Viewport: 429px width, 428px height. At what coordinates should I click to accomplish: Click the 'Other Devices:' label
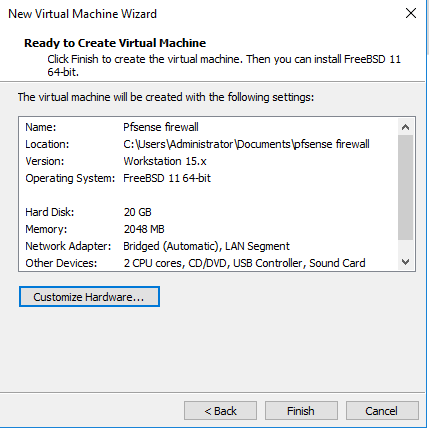[x=61, y=263]
